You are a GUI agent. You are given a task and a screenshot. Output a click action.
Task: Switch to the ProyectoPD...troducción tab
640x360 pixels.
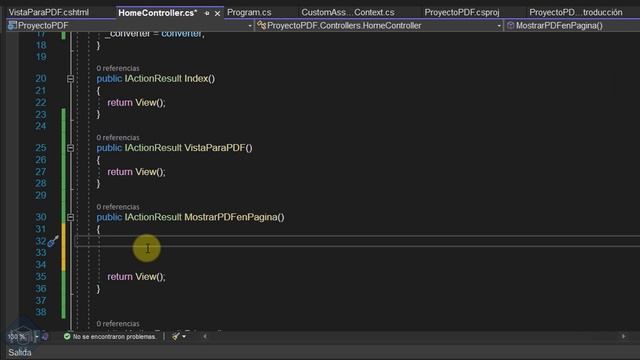576,12
